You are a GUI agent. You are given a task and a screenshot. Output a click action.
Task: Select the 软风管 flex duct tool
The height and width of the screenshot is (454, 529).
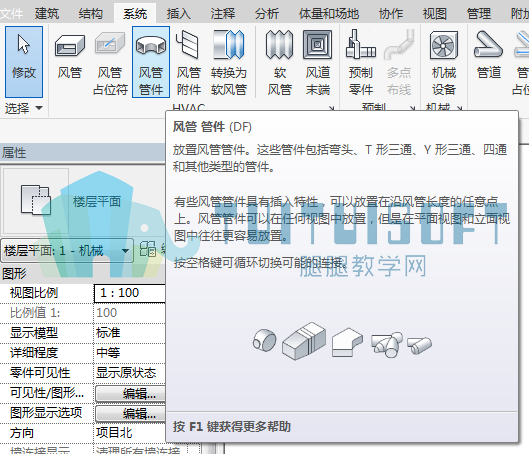(279, 63)
